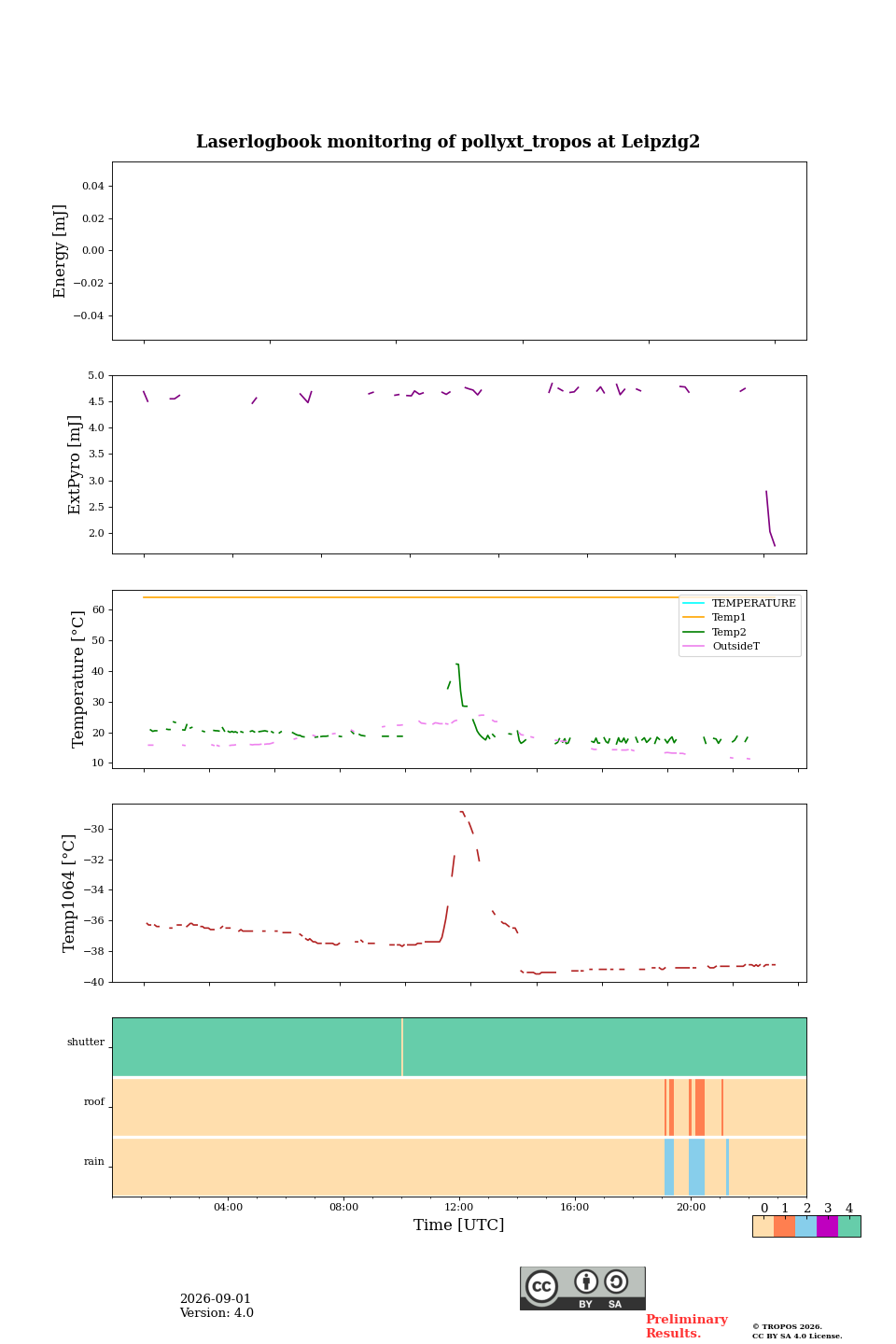This screenshot has height=1344, width=896.
Task: Select orange colorbar swatch for value 1
Action: tap(785, 1226)
